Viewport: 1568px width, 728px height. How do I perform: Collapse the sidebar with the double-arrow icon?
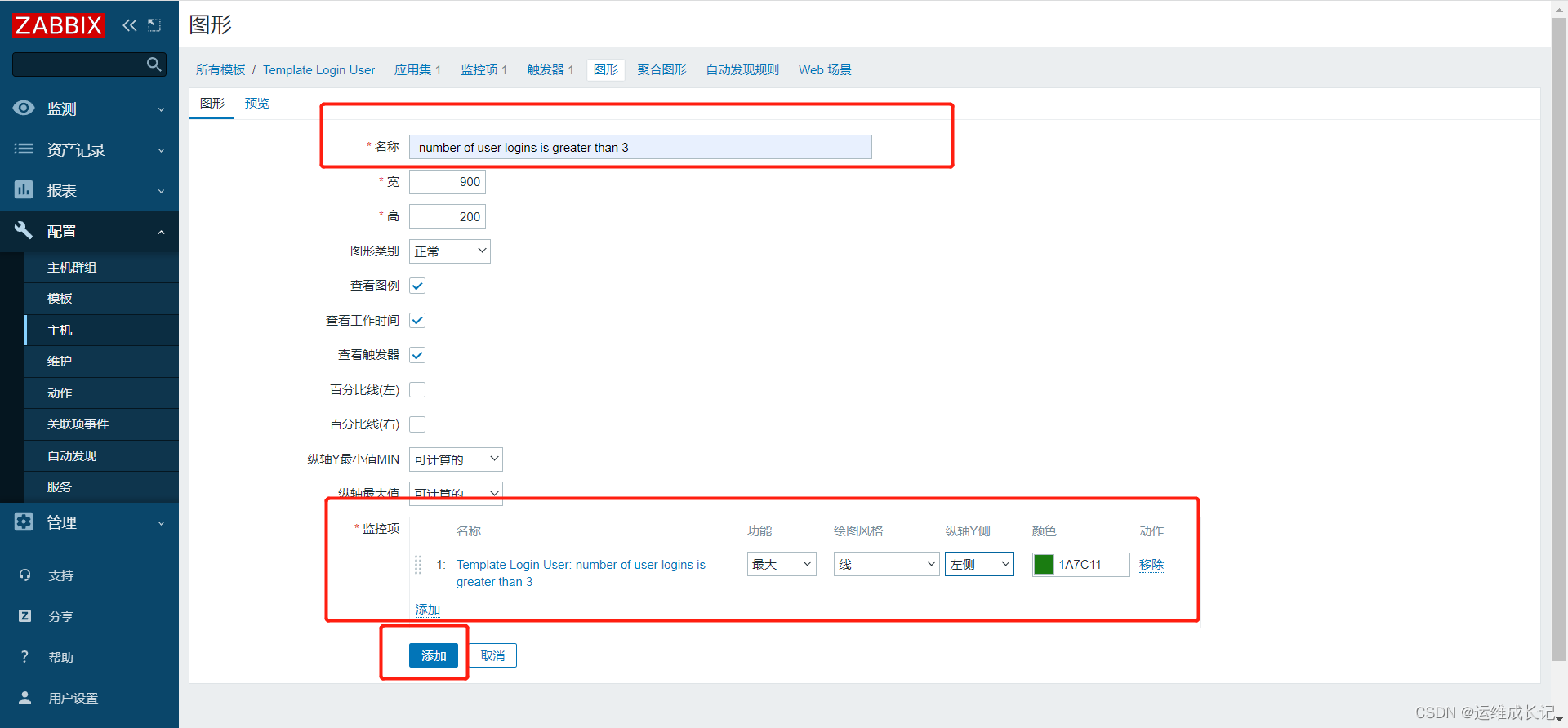pyautogui.click(x=130, y=25)
